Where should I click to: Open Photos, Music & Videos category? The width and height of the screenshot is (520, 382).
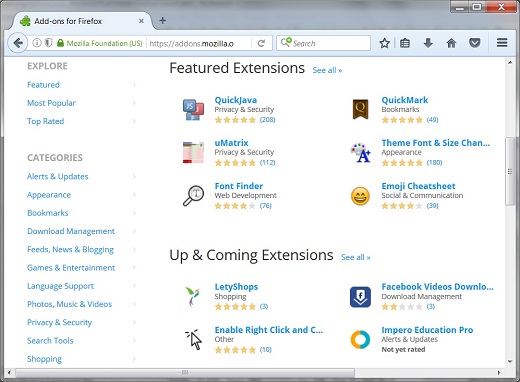tap(69, 304)
